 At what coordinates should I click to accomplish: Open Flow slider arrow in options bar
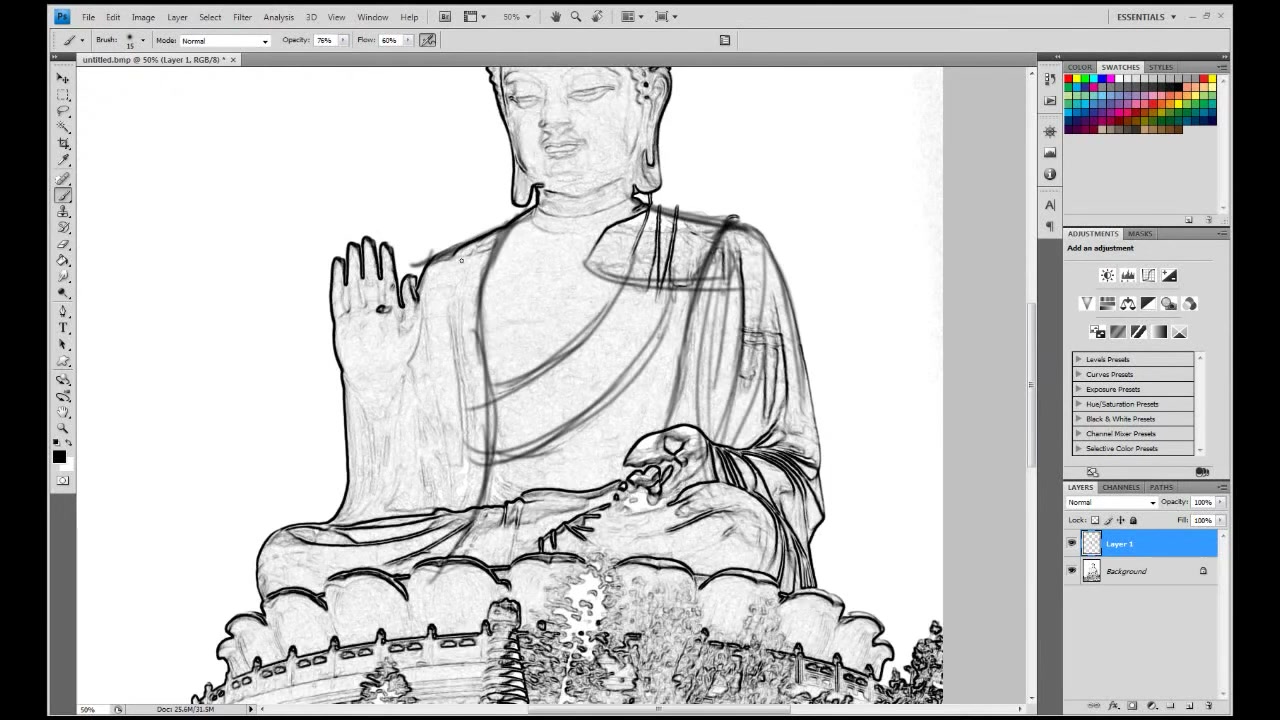click(407, 40)
